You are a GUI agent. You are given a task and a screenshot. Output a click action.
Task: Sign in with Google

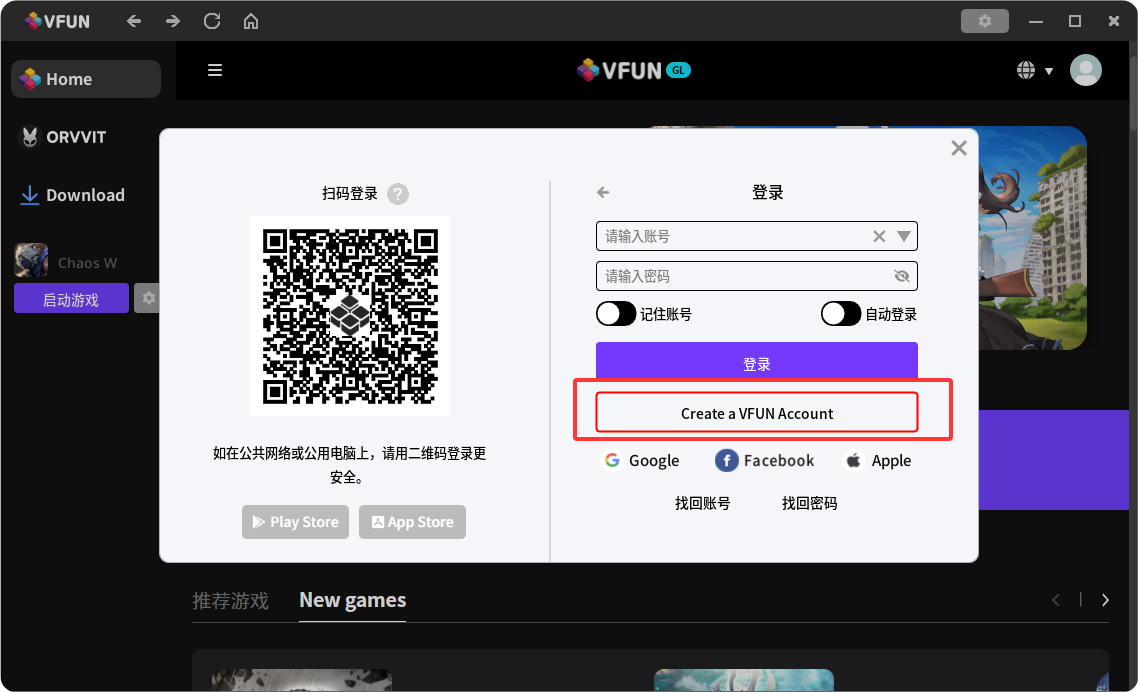coord(641,460)
